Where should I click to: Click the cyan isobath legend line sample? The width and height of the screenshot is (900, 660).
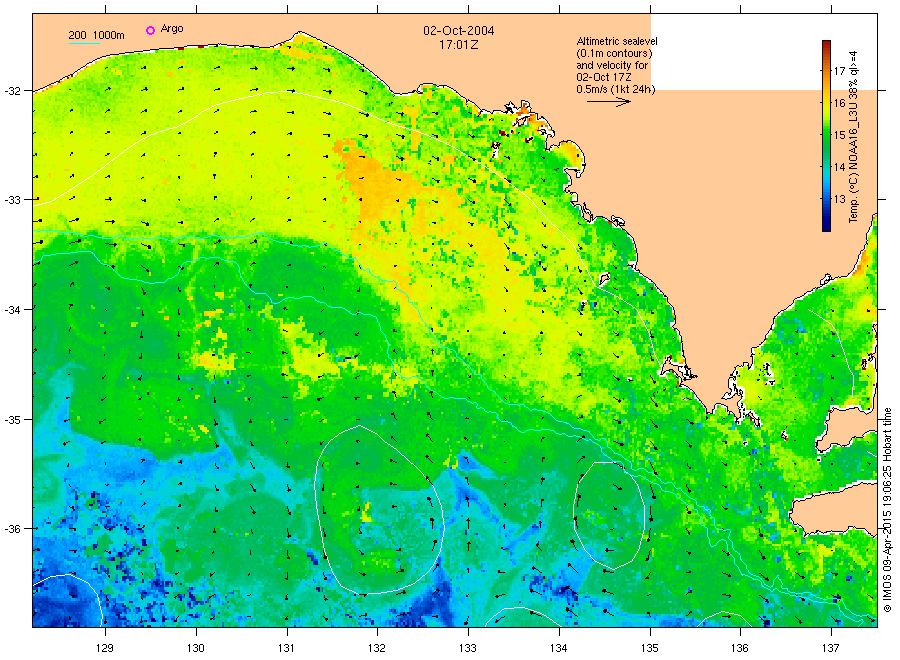click(84, 43)
